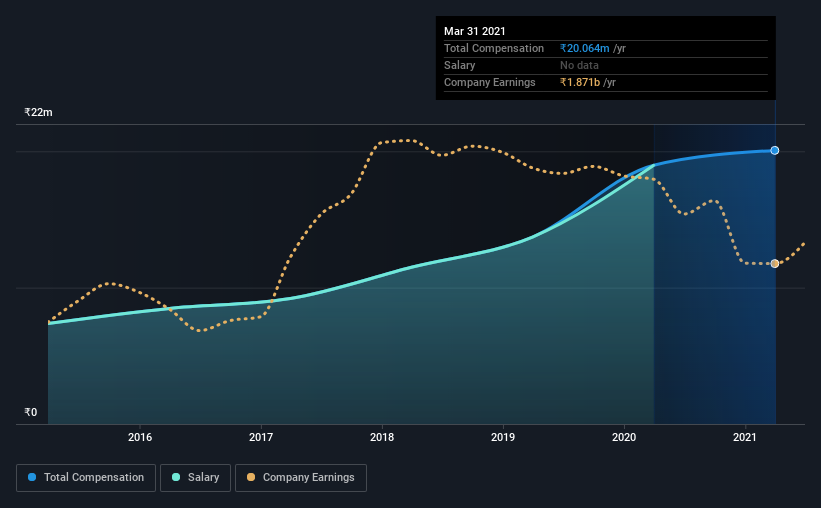
Task: Toggle the Company Earnings legend button
Action: [301, 478]
